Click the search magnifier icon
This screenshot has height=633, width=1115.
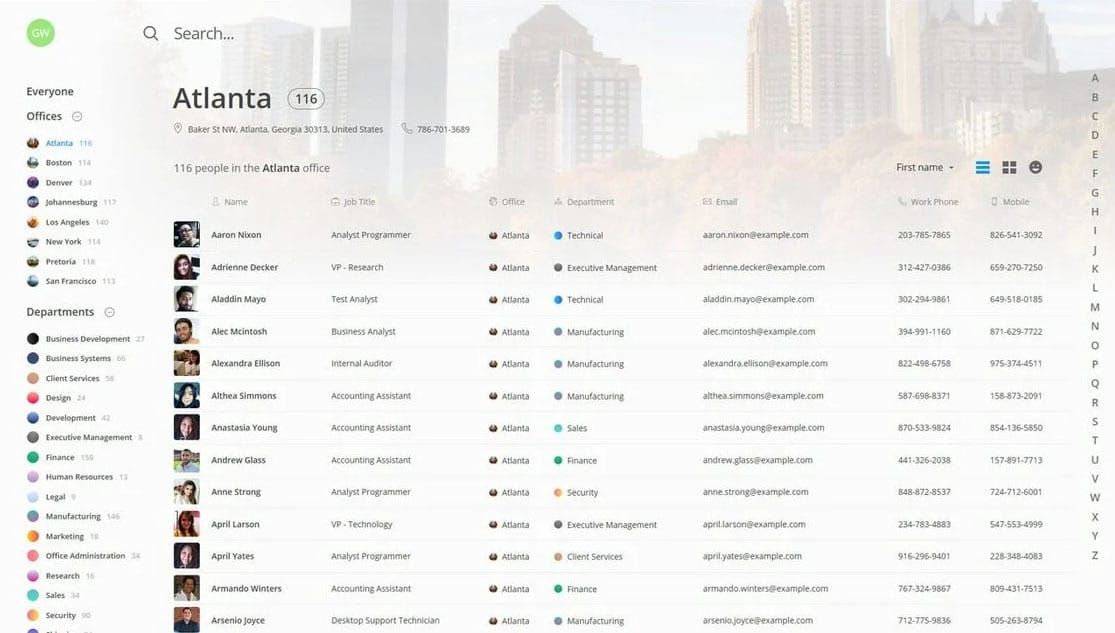pos(150,33)
